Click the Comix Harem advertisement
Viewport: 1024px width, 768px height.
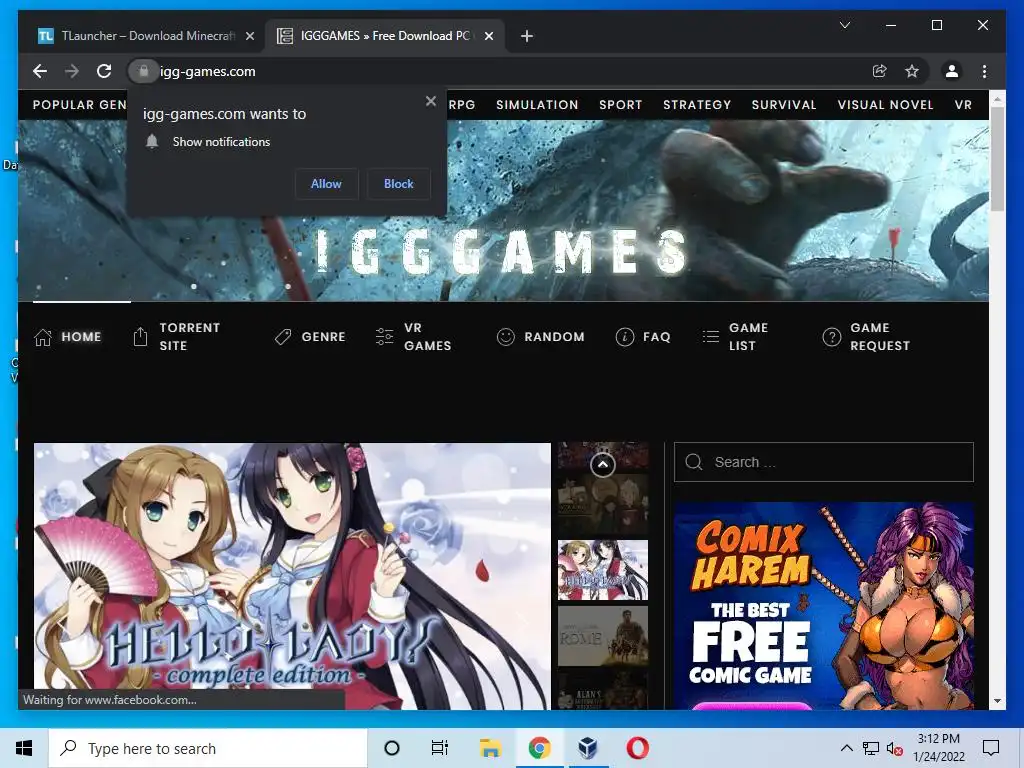(824, 605)
